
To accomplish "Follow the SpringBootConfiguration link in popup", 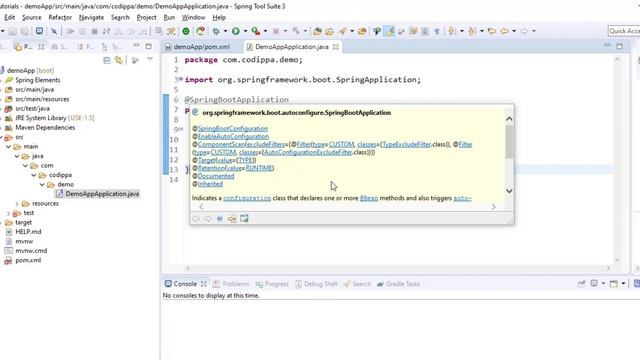I will 233,129.
